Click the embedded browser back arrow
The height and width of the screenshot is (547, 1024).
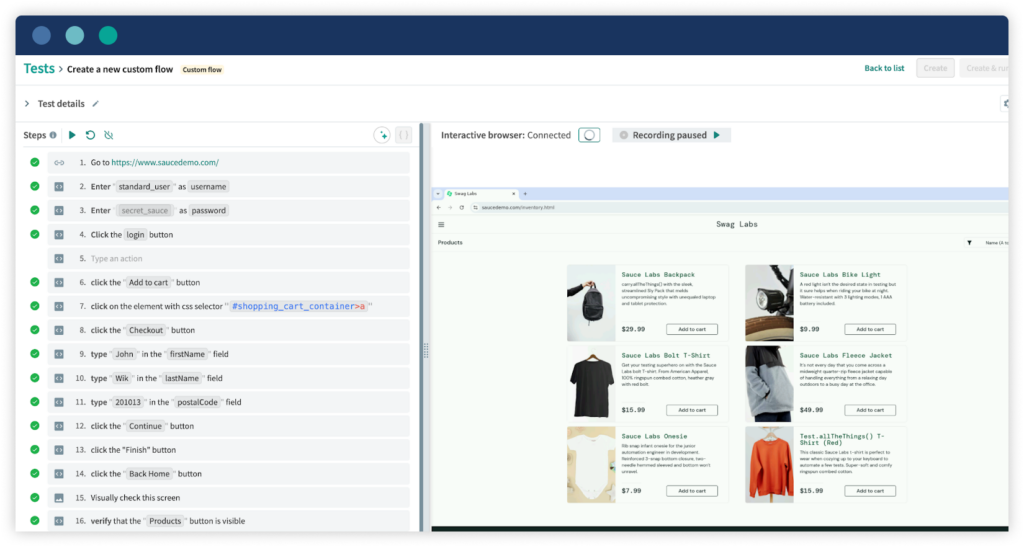(x=439, y=208)
